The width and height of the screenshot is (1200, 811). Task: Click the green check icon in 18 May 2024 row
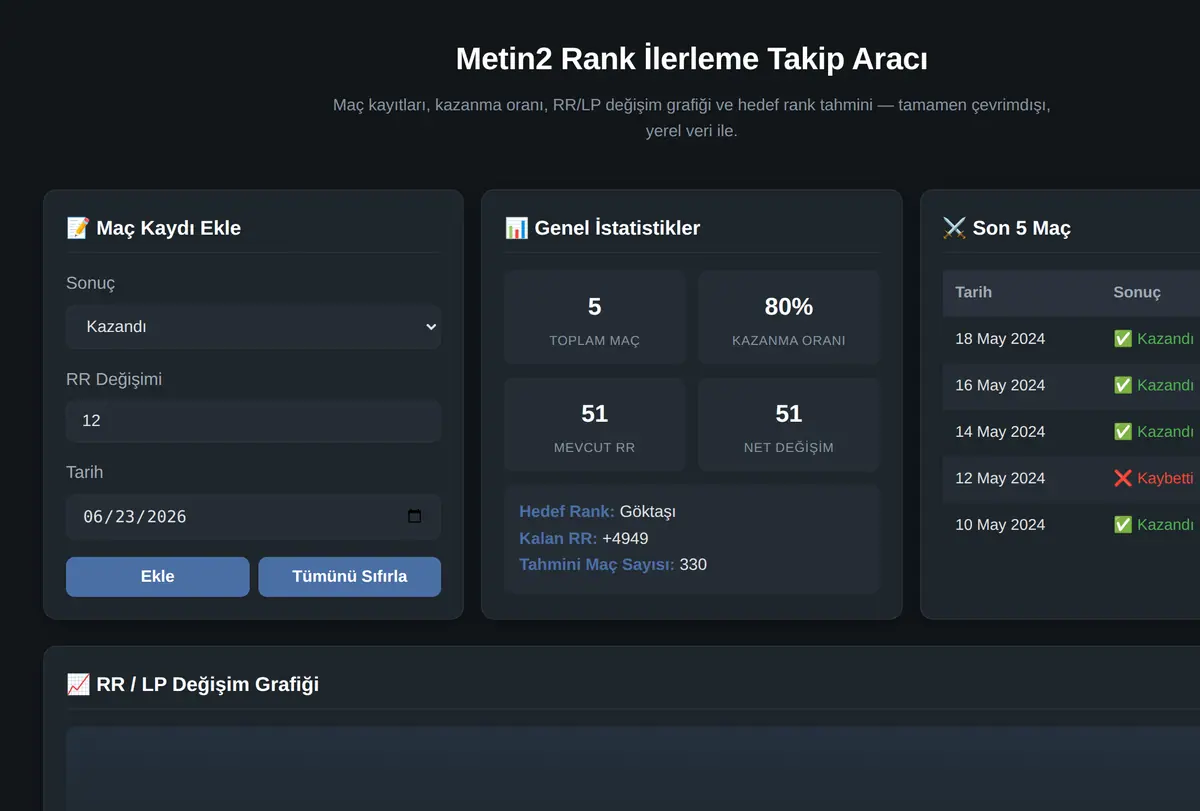(1123, 339)
